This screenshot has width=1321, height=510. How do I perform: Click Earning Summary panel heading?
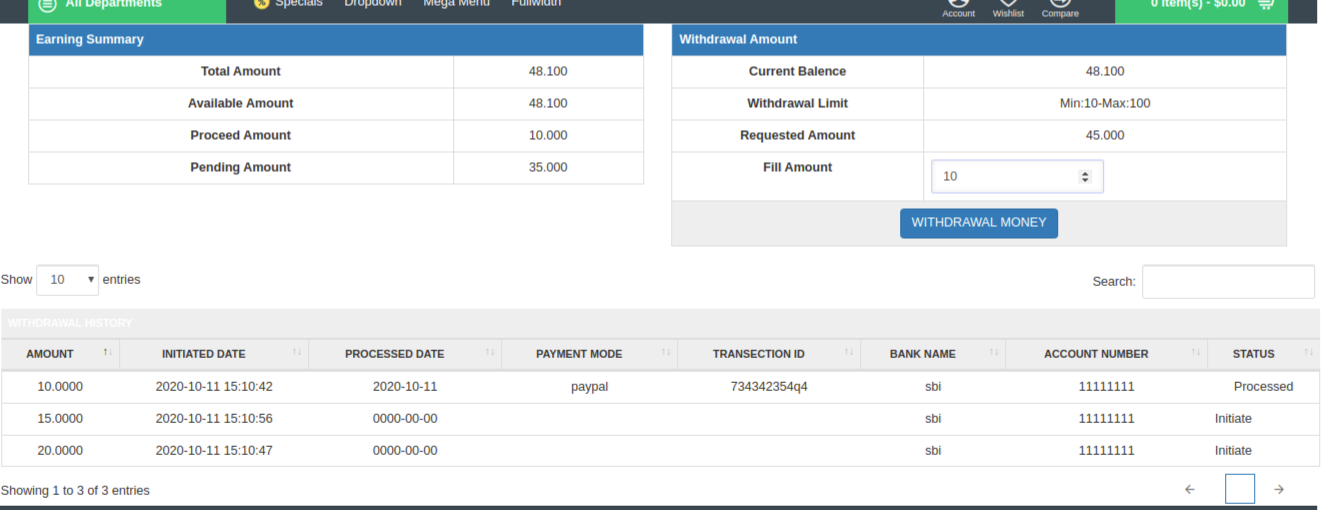336,40
